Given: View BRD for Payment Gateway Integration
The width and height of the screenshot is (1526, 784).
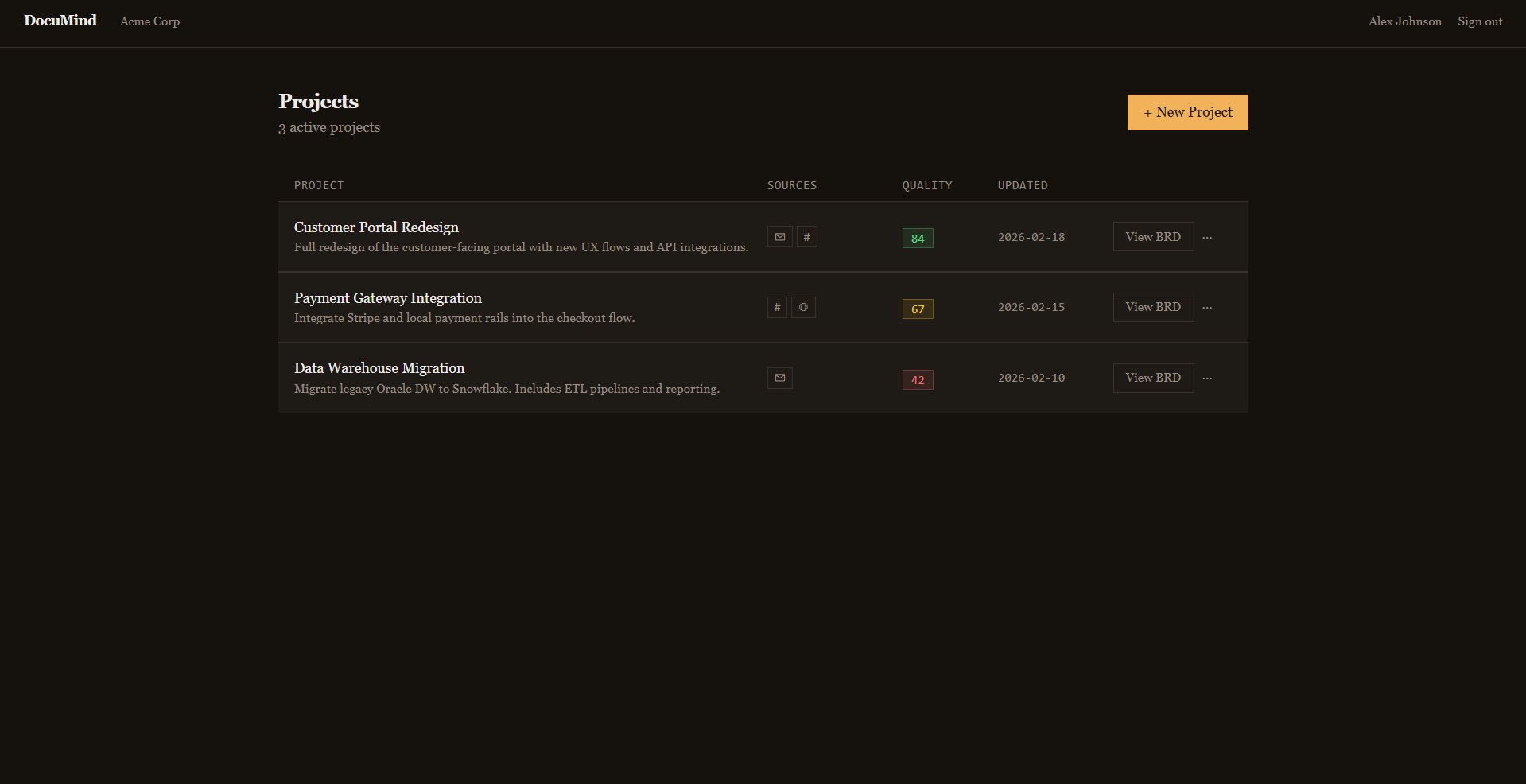Looking at the screenshot, I should tap(1153, 307).
